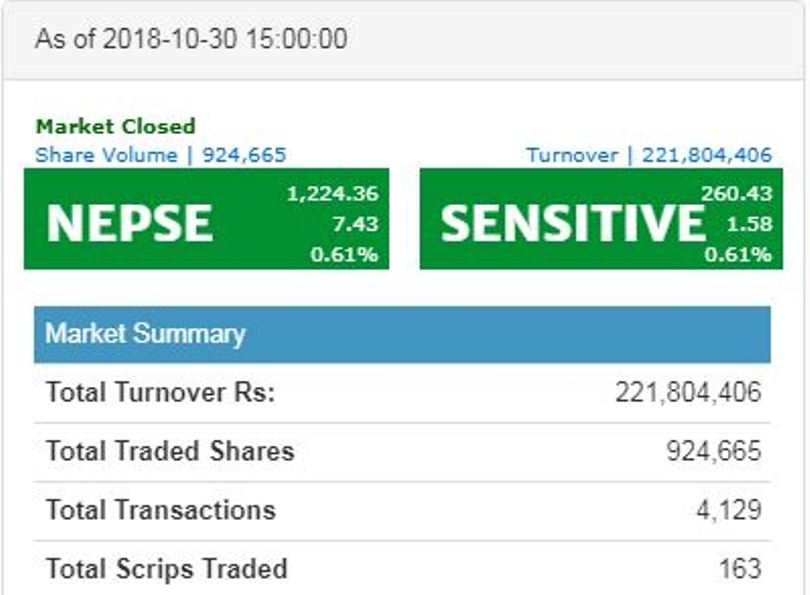Click the 221,804,406 value in summary table
This screenshot has height=595, width=810.
pyautogui.click(x=688, y=392)
